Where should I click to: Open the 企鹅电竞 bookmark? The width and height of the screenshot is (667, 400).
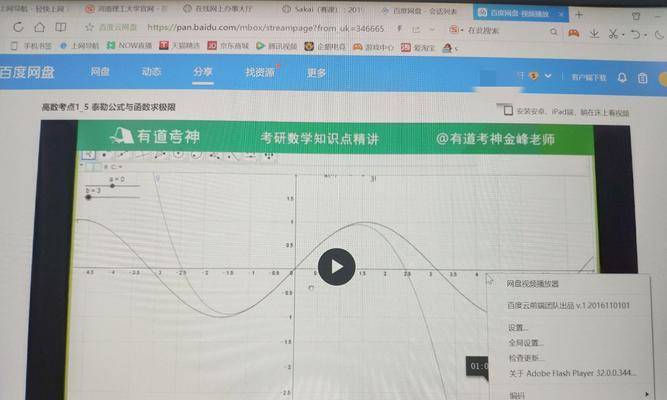click(325, 46)
